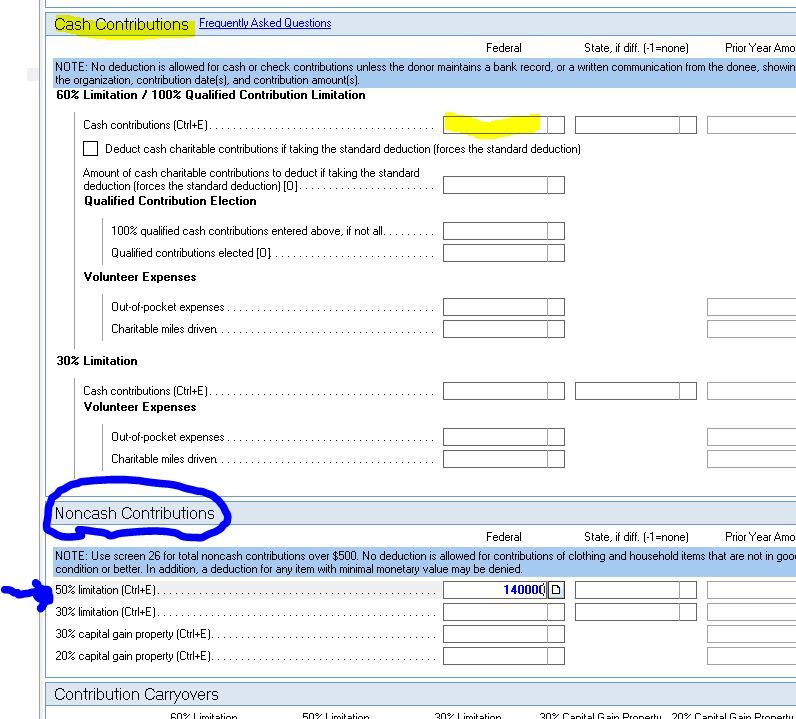The height and width of the screenshot is (719, 796).
Task: Open the Frequently Asked Questions link
Action: (x=265, y=23)
